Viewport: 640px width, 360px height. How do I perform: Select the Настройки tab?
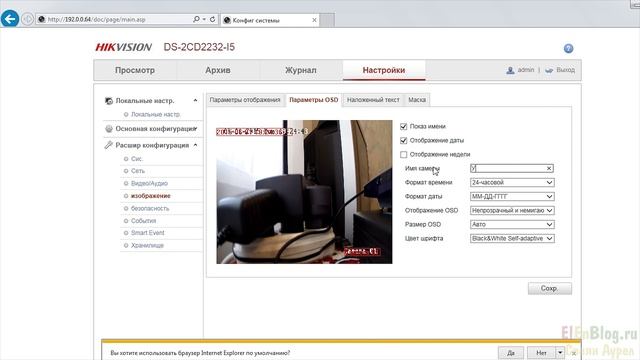tap(384, 70)
